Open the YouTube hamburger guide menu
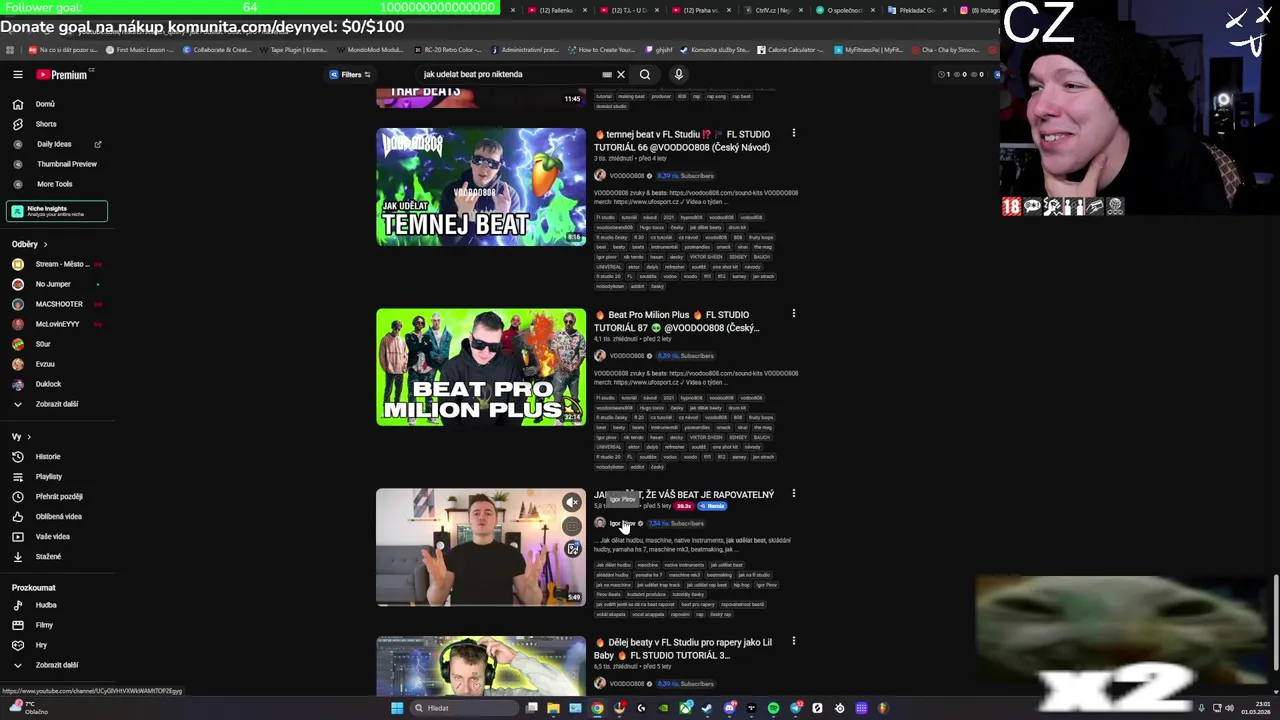The height and width of the screenshot is (720, 1280). (18, 74)
